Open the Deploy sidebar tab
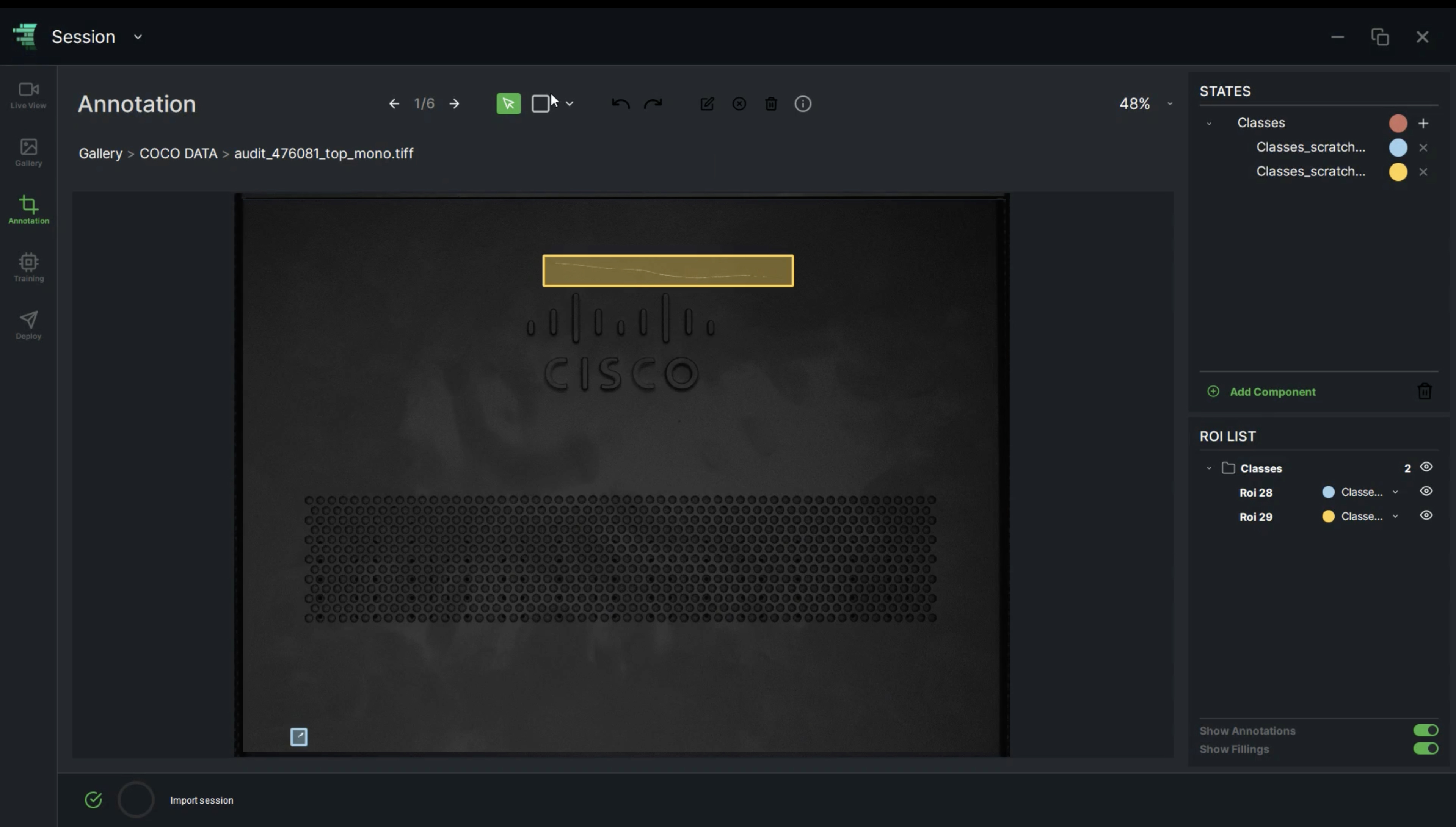The image size is (1456, 827). pyautogui.click(x=28, y=326)
